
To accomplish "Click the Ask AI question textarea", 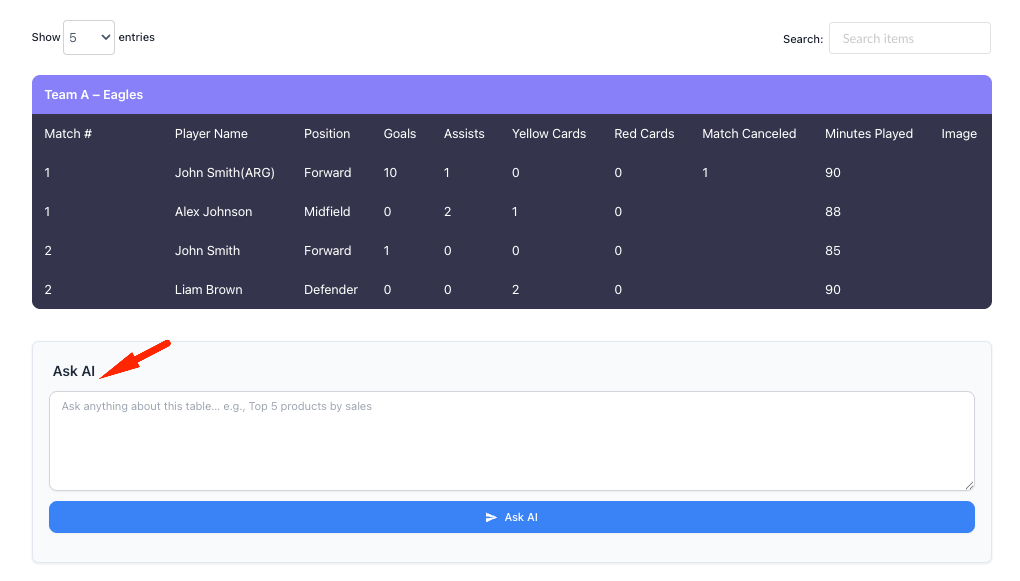I will (512, 441).
